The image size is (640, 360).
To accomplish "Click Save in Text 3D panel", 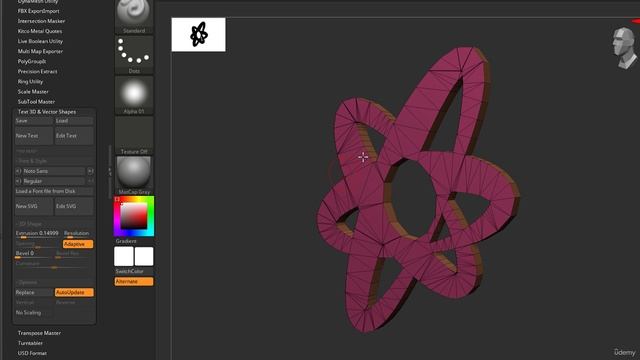I will 34,121.
